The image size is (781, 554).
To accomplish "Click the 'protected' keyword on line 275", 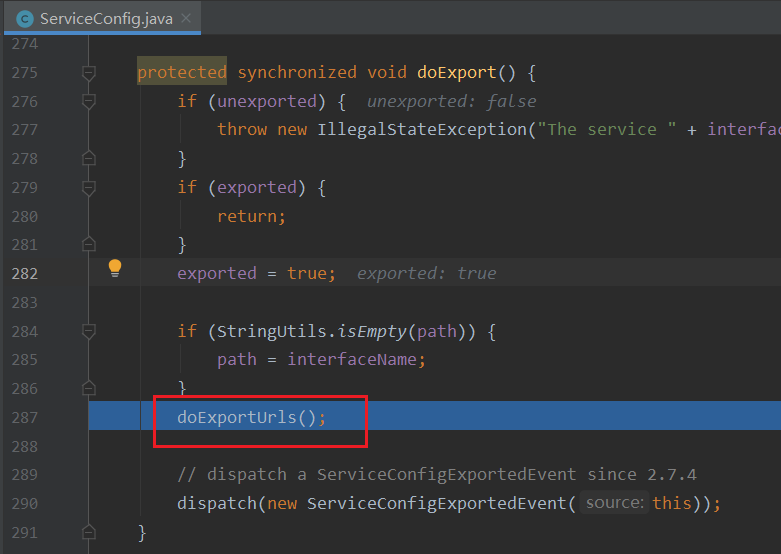I will (x=182, y=72).
